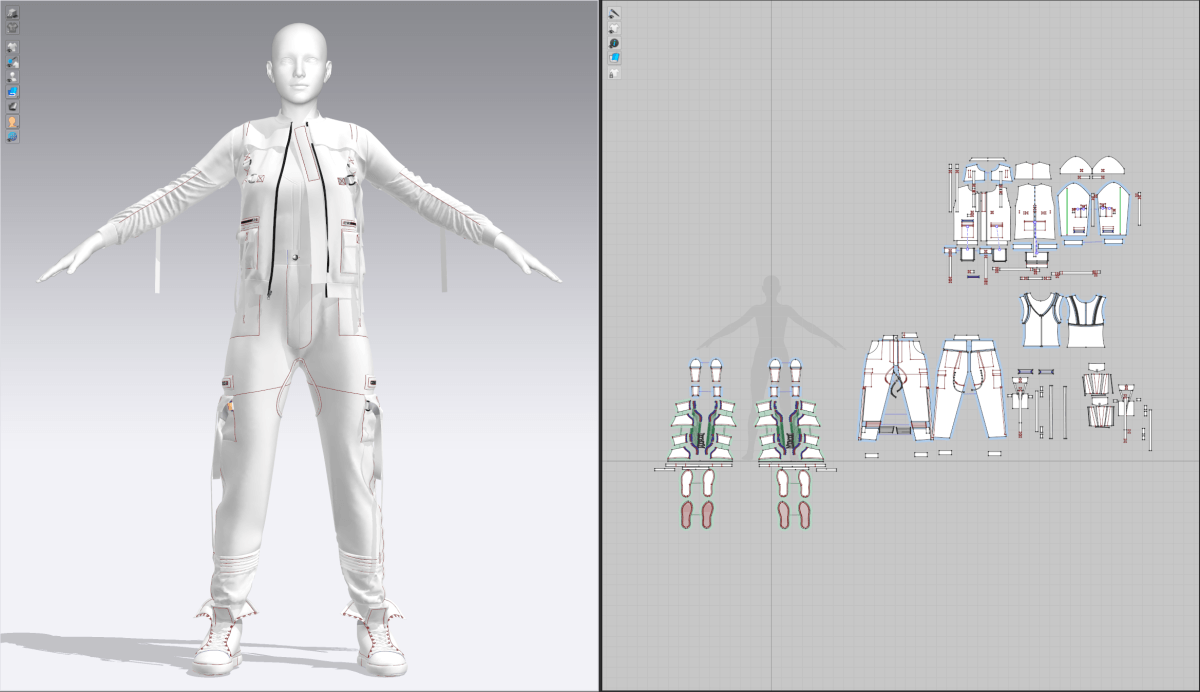This screenshot has width=1200, height=692.
Task: Toggle the globe environment display icon
Action: (x=13, y=136)
